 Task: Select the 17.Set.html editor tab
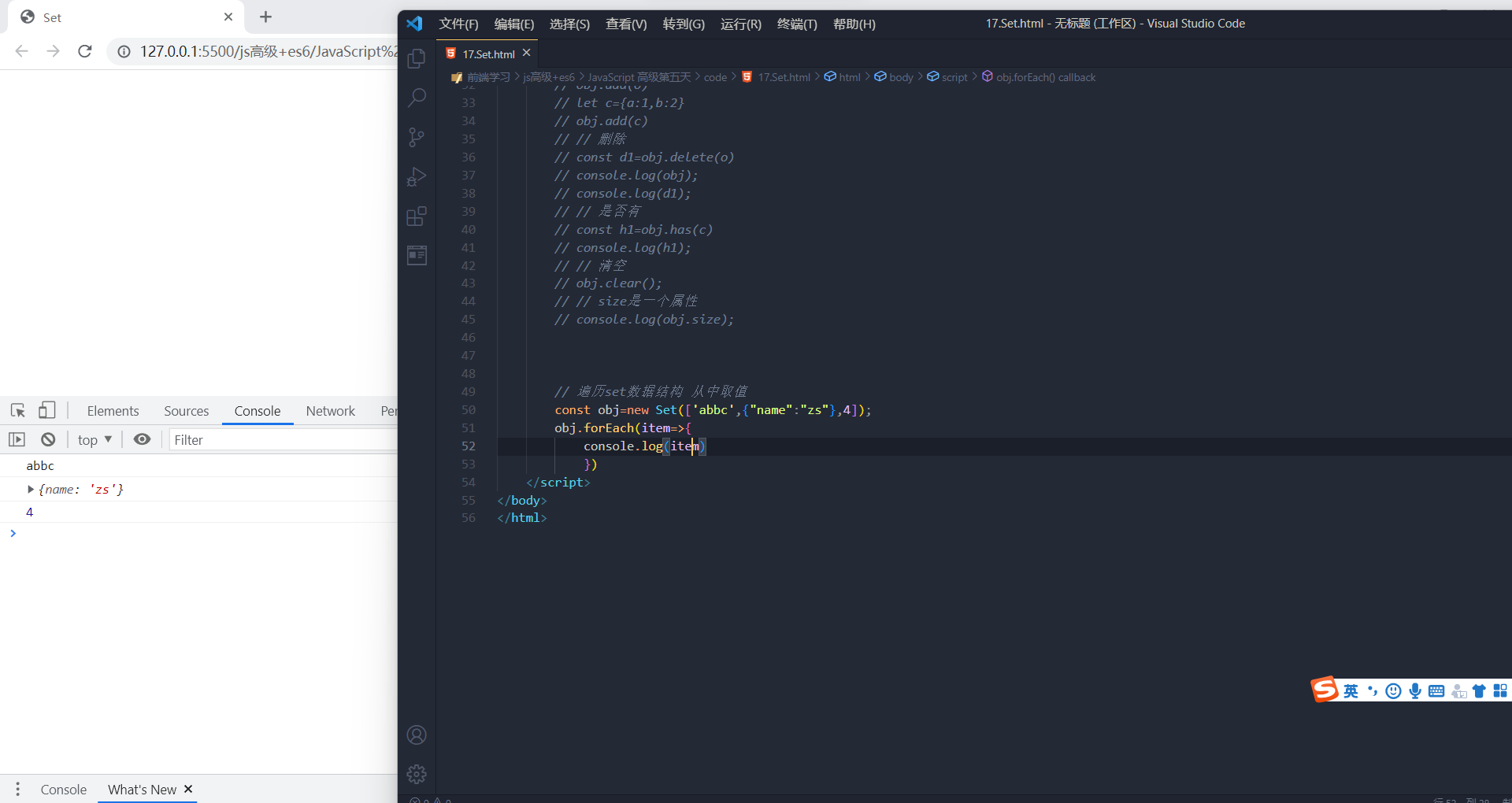[x=488, y=54]
